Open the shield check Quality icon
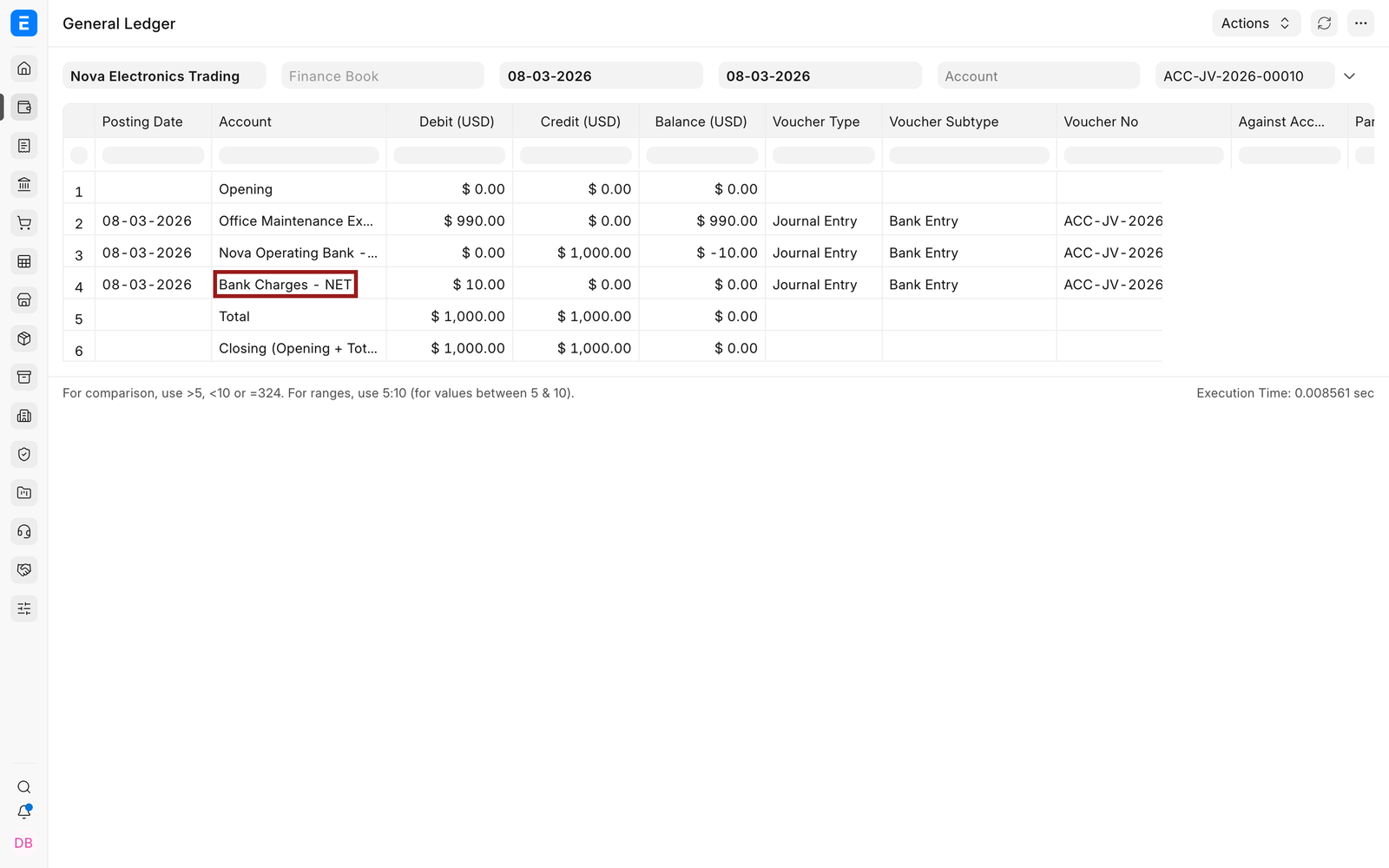Viewport: 1389px width, 868px height. point(24,454)
